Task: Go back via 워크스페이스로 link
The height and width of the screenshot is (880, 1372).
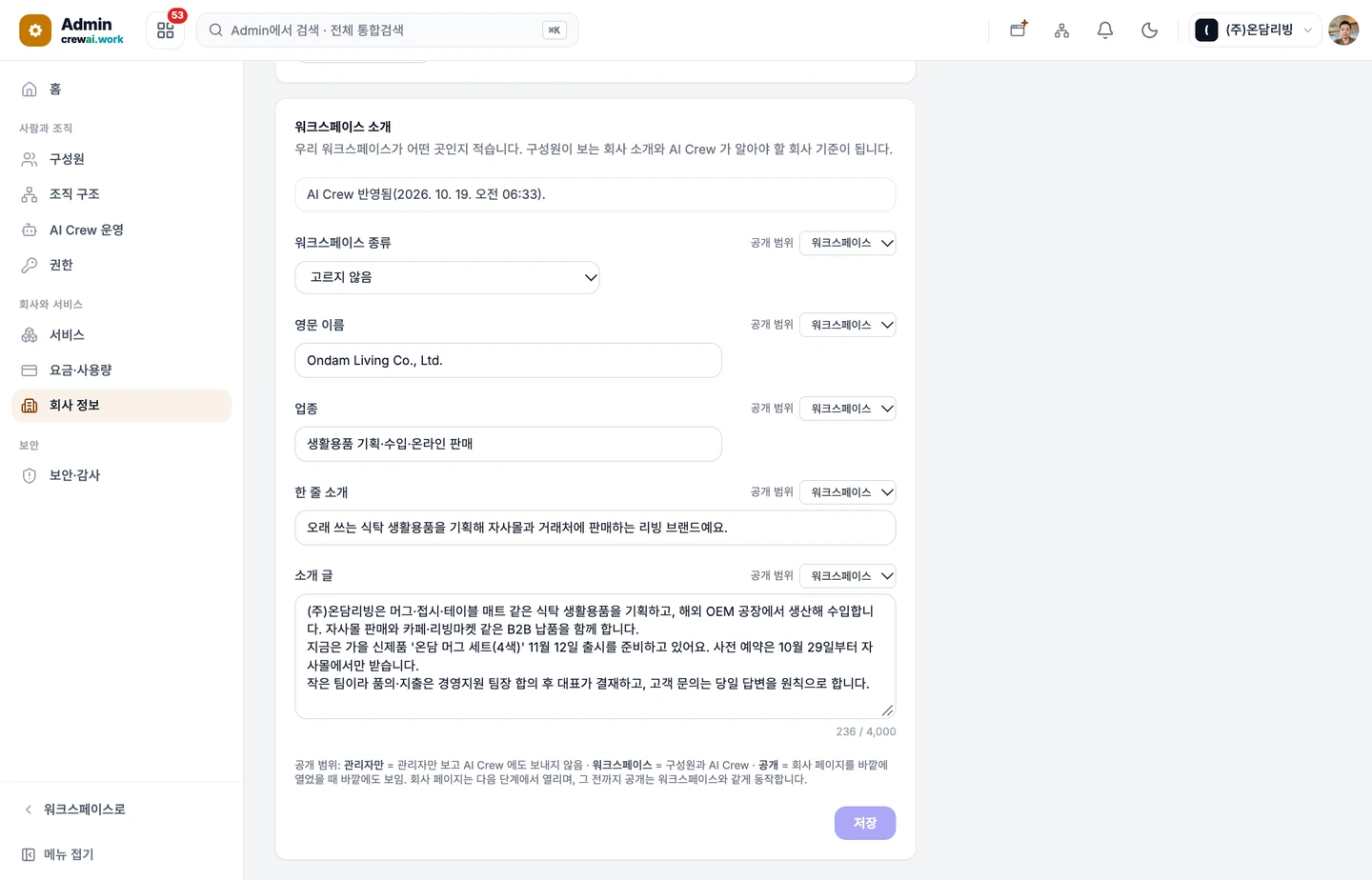Action: click(x=121, y=810)
